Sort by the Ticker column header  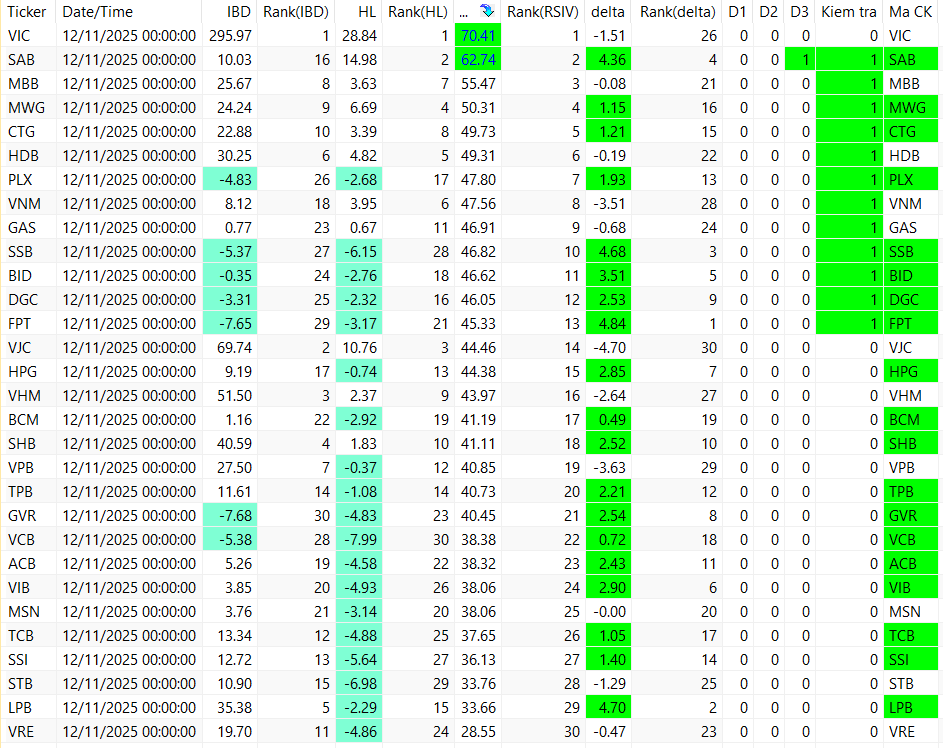click(x=27, y=11)
